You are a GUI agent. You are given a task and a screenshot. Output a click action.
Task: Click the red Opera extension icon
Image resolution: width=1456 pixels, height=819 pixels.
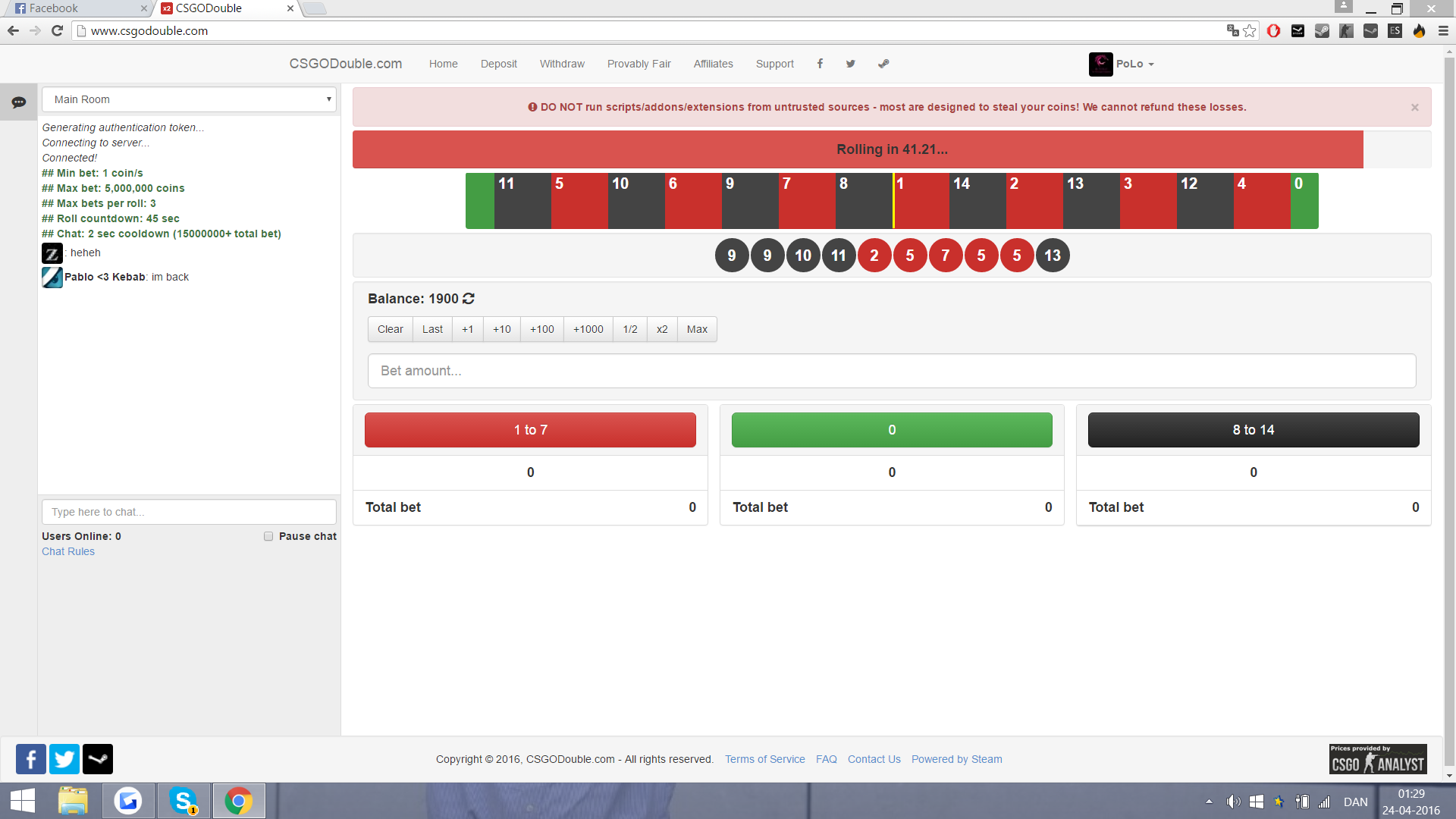coord(1274,30)
